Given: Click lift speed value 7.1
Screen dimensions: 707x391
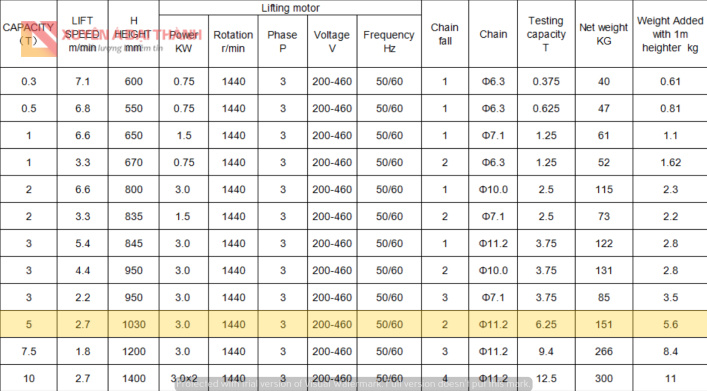Looking at the screenshot, I should pos(83,82).
